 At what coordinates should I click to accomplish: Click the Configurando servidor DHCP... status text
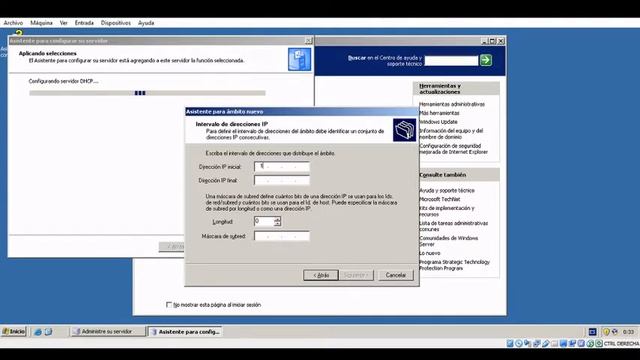click(x=63, y=81)
